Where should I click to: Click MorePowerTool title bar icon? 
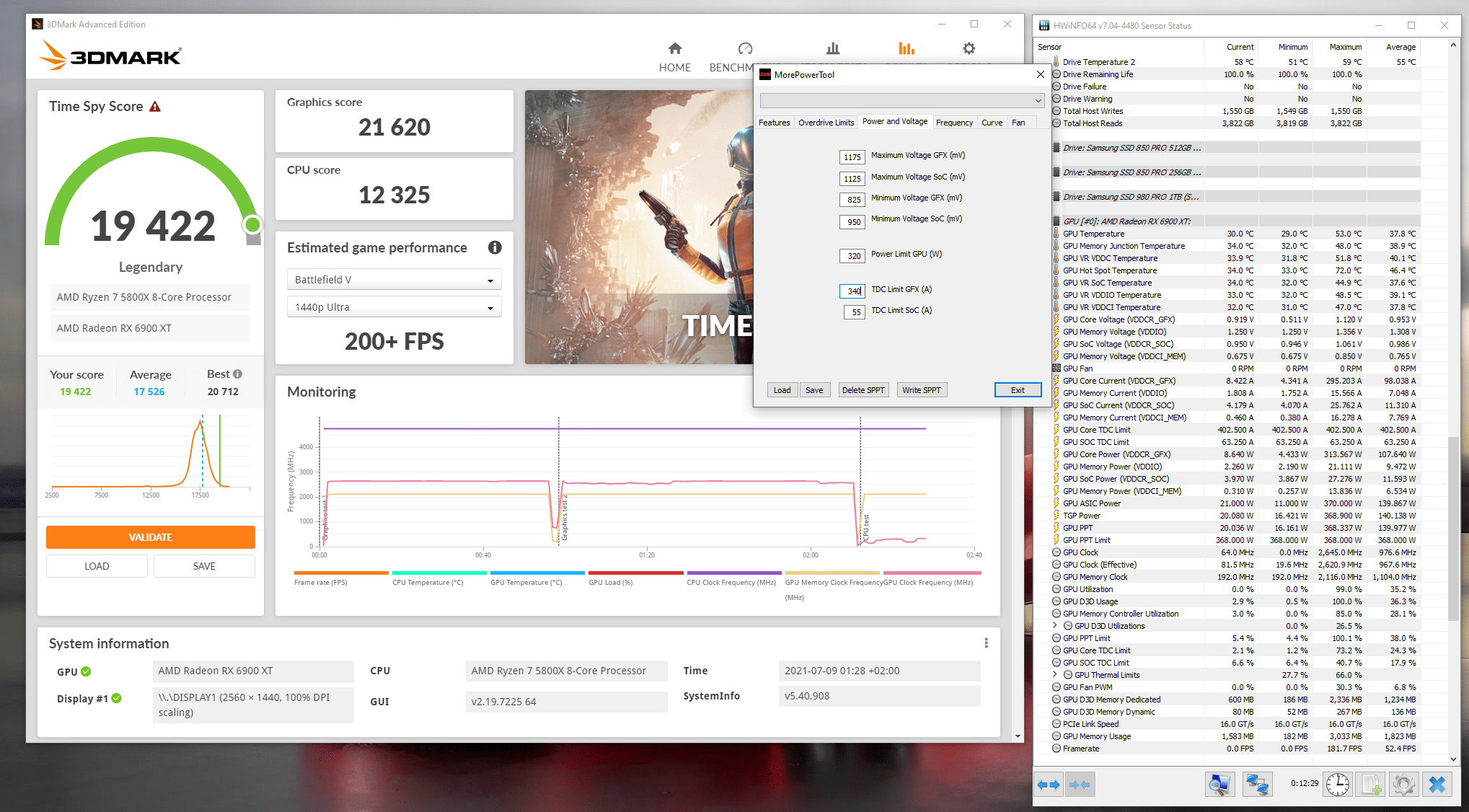pos(765,74)
